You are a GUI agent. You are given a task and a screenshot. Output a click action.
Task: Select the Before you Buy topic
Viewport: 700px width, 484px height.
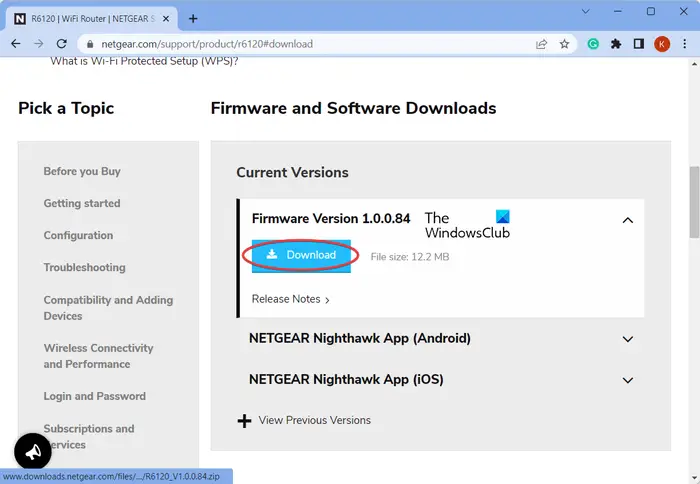pos(82,171)
